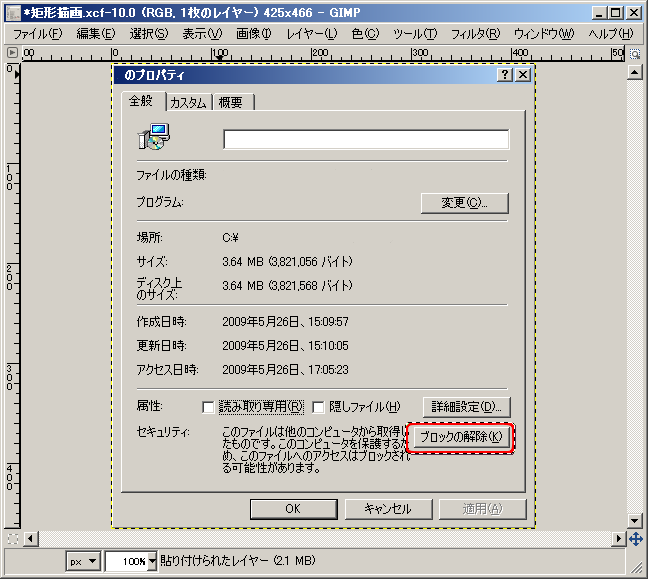Select the 全般 tab
The image size is (648, 579).
[x=141, y=101]
